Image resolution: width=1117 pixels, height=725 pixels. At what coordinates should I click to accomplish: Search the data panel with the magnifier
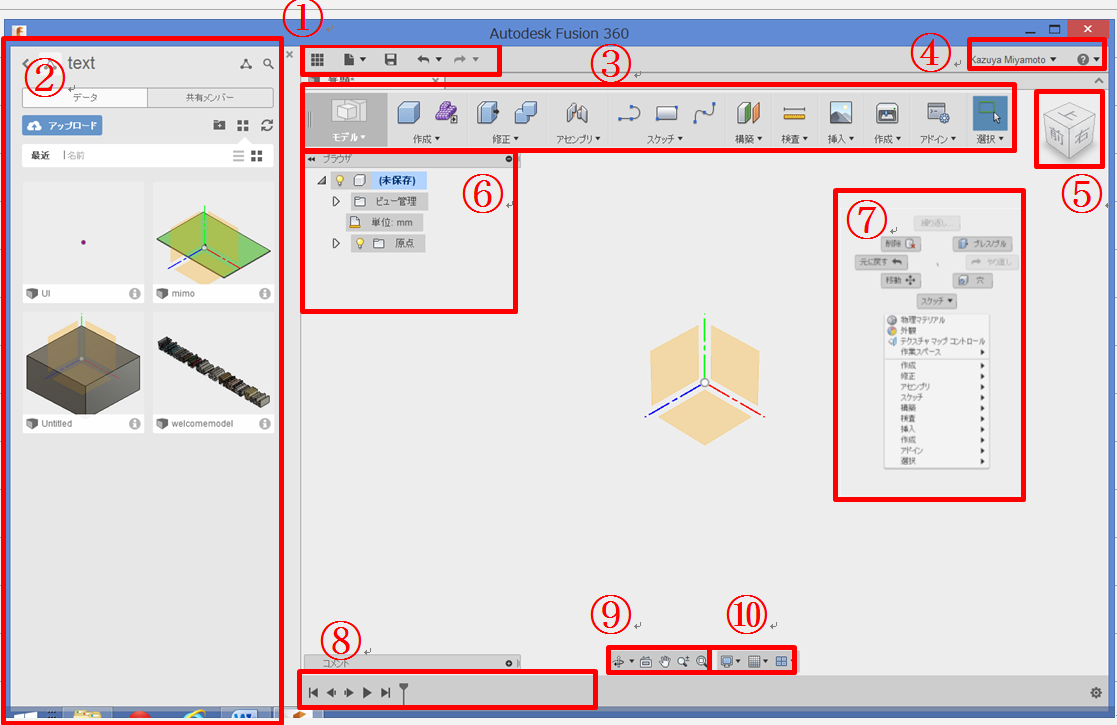(269, 64)
